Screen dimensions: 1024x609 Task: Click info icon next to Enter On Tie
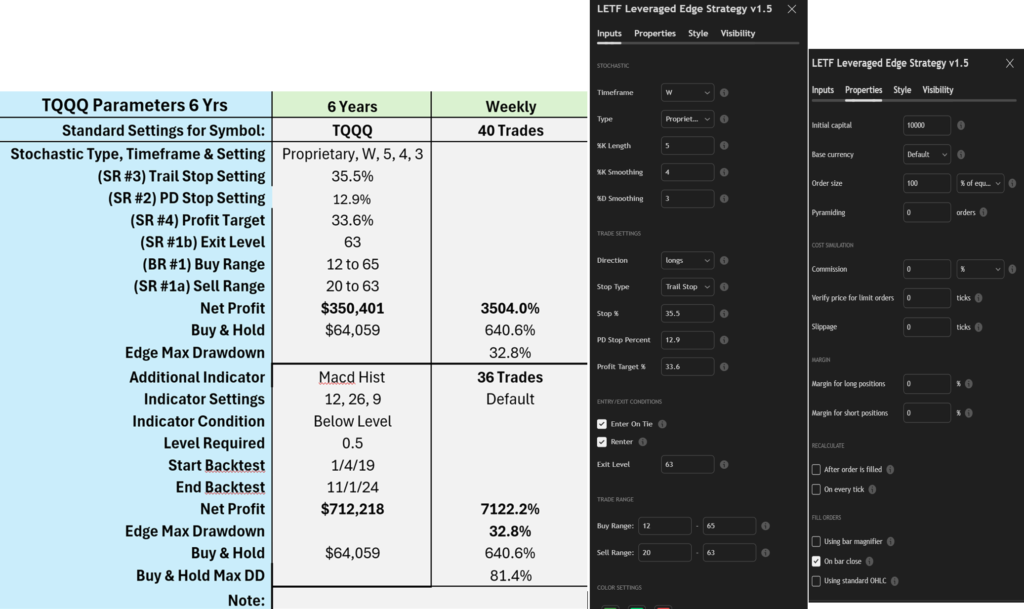(x=662, y=424)
